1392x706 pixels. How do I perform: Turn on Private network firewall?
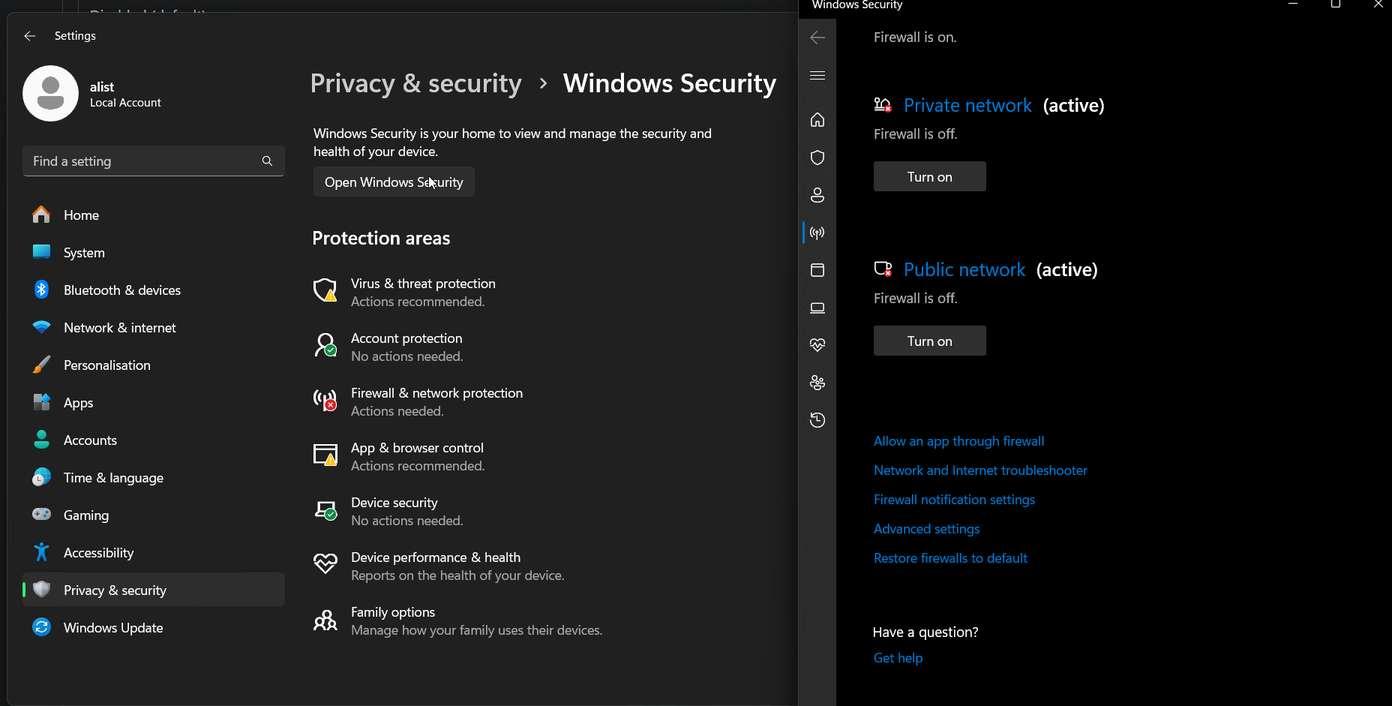pos(929,177)
